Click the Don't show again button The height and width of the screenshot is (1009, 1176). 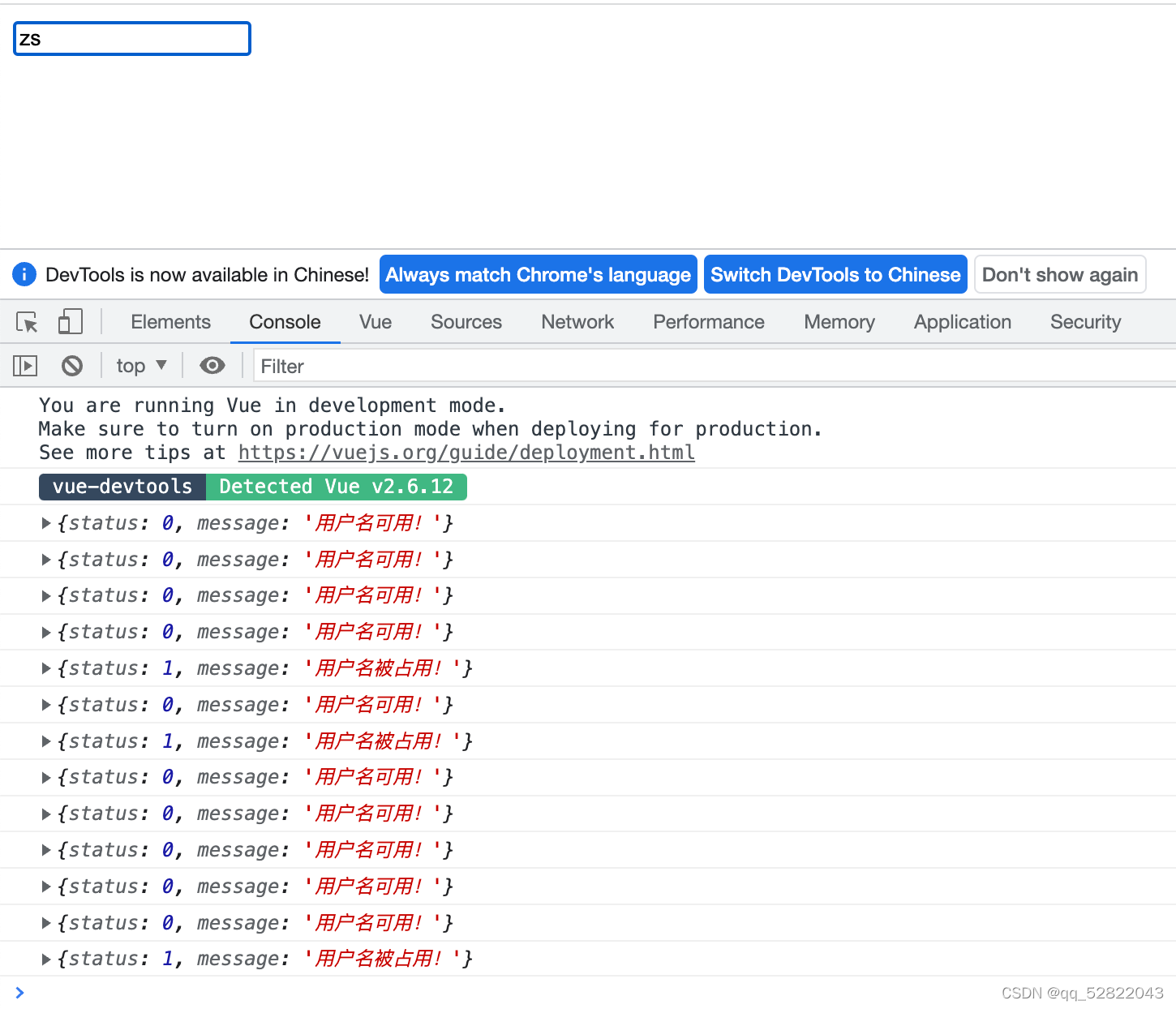click(1059, 274)
